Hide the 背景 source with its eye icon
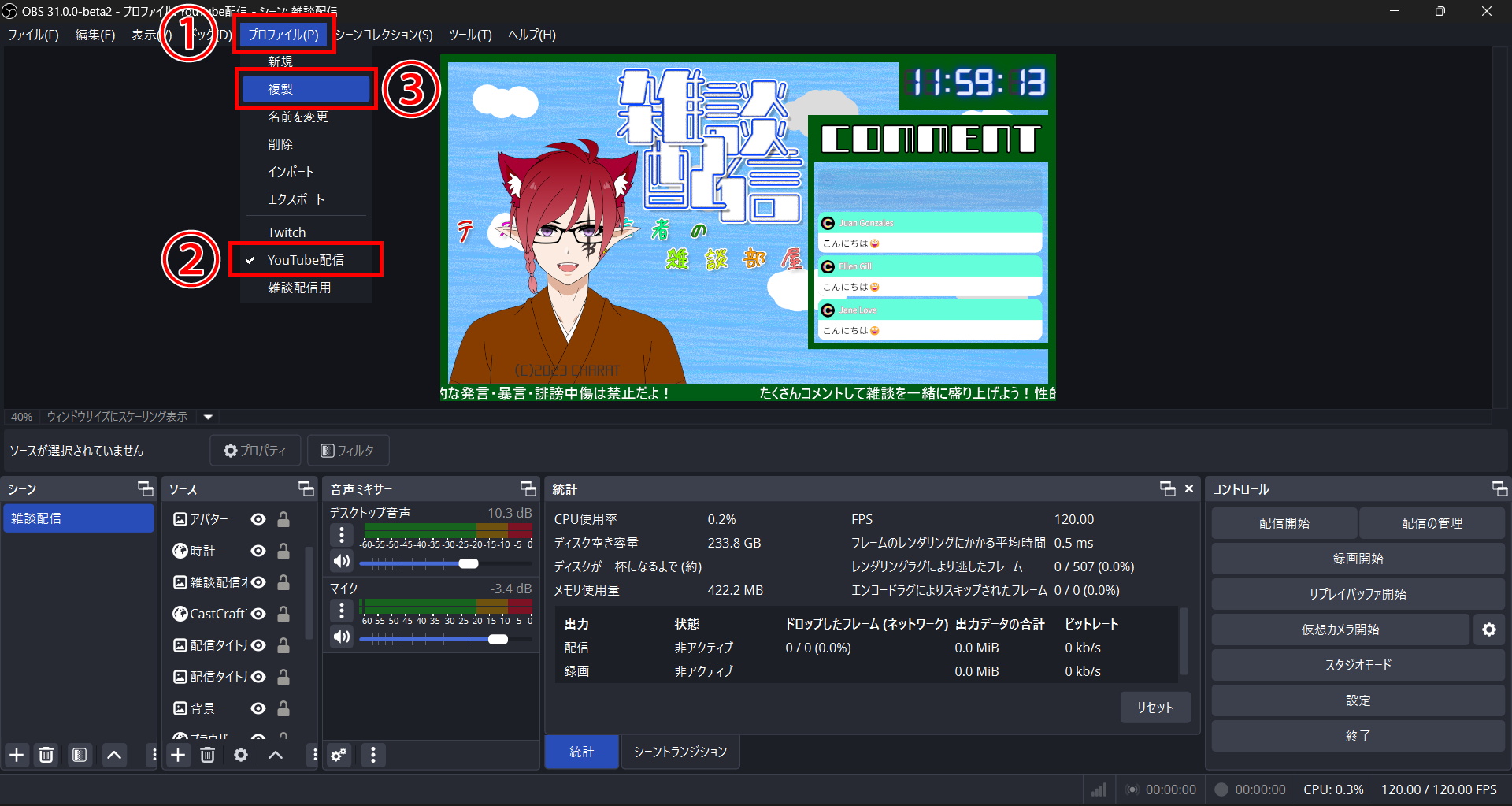The width and height of the screenshot is (1512, 806). coord(258,708)
